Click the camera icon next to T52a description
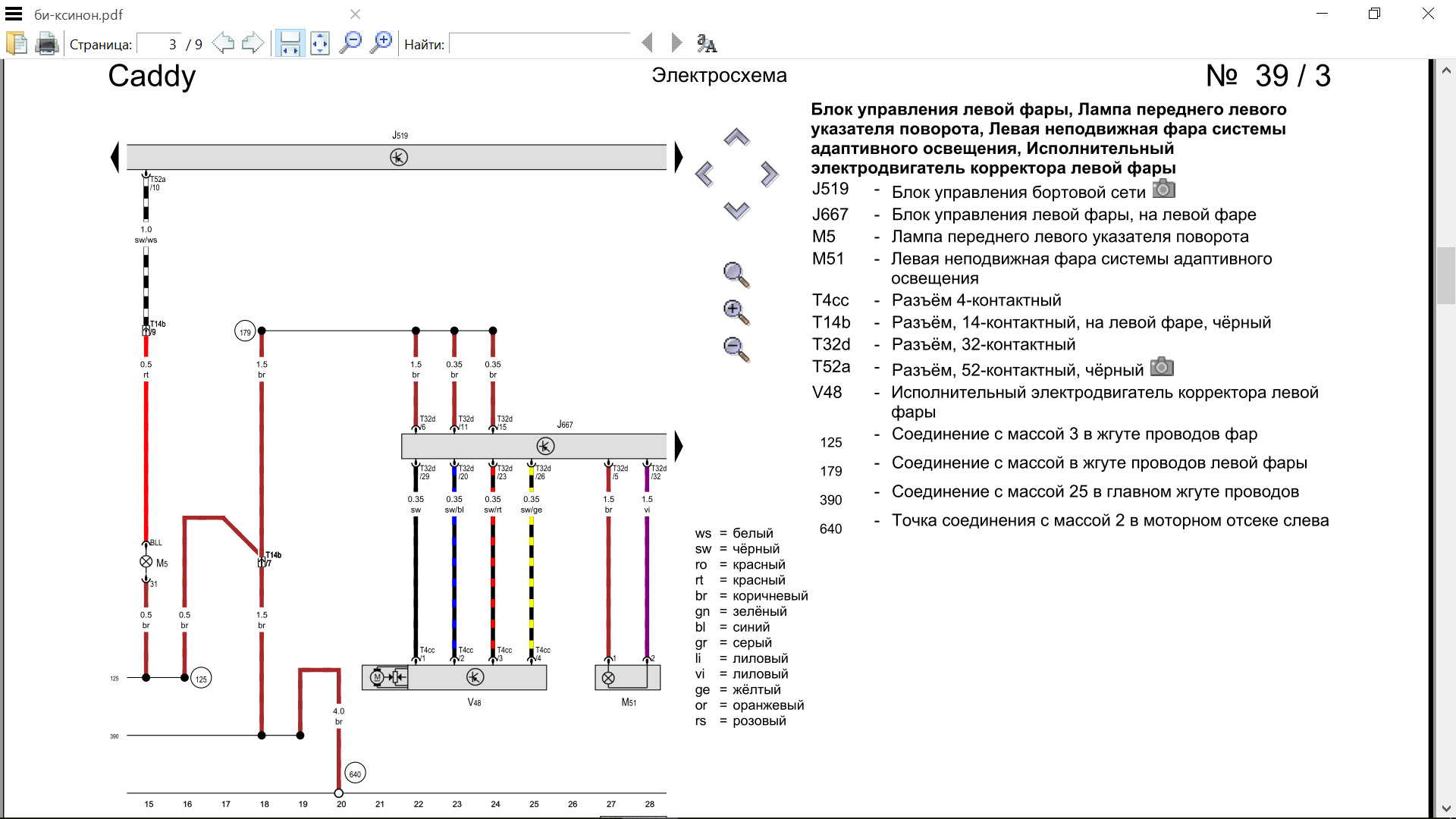This screenshot has width=1456, height=819. tap(1162, 366)
